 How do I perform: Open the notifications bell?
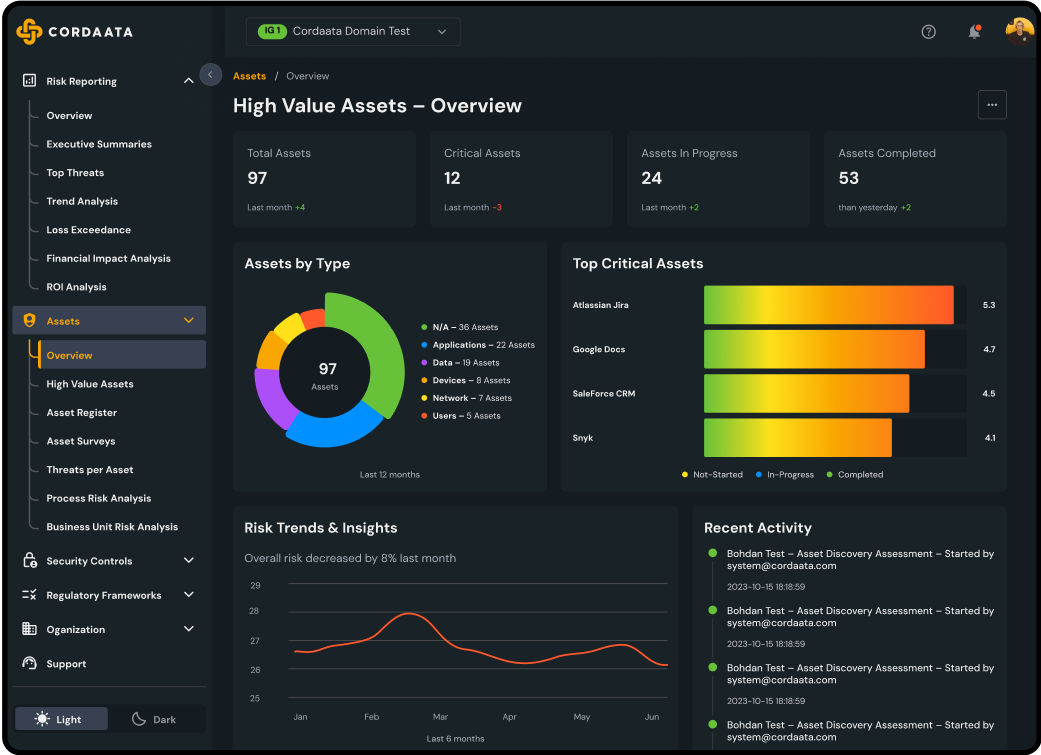[974, 32]
